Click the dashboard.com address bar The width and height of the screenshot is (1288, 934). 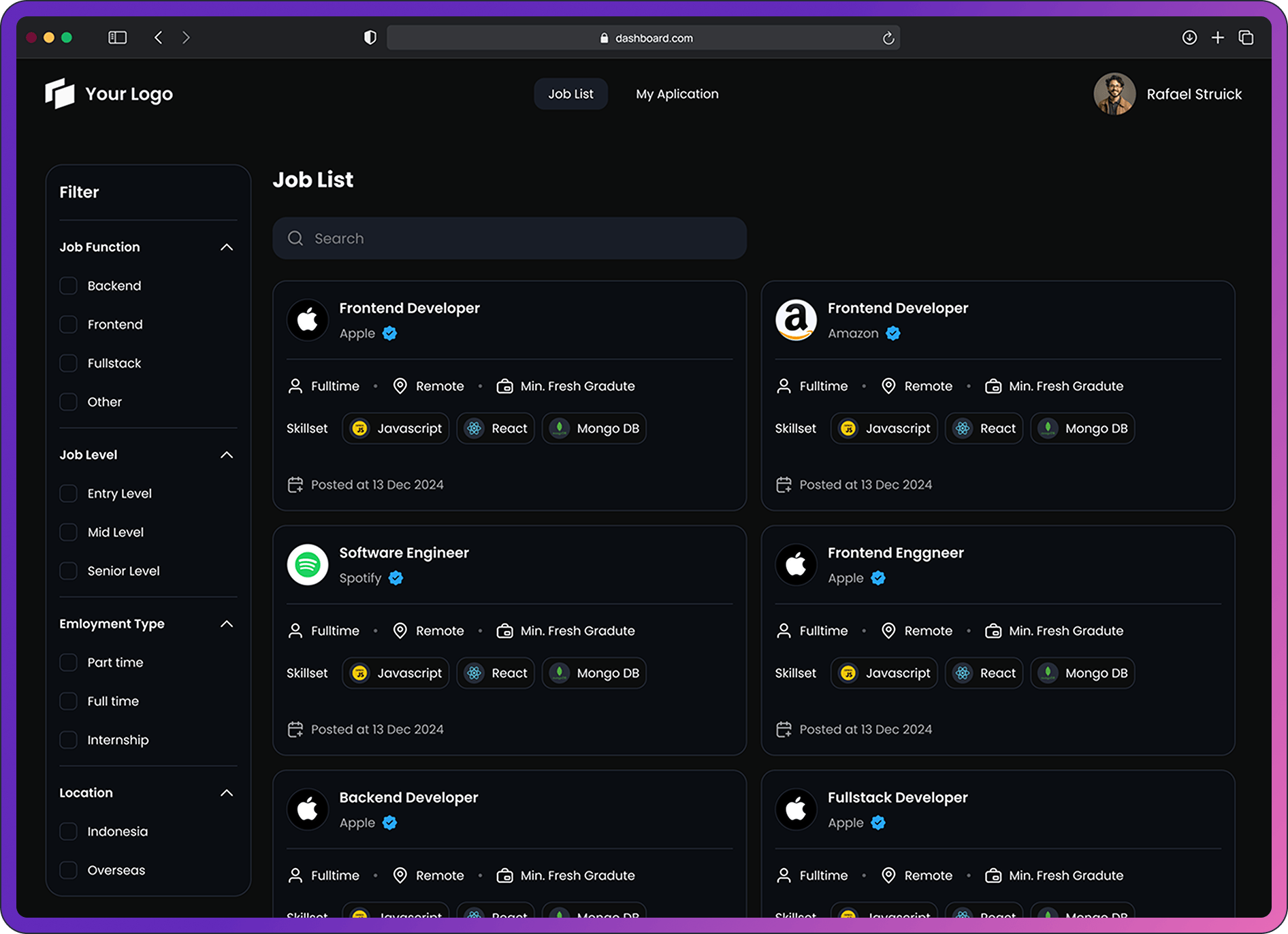coord(643,37)
